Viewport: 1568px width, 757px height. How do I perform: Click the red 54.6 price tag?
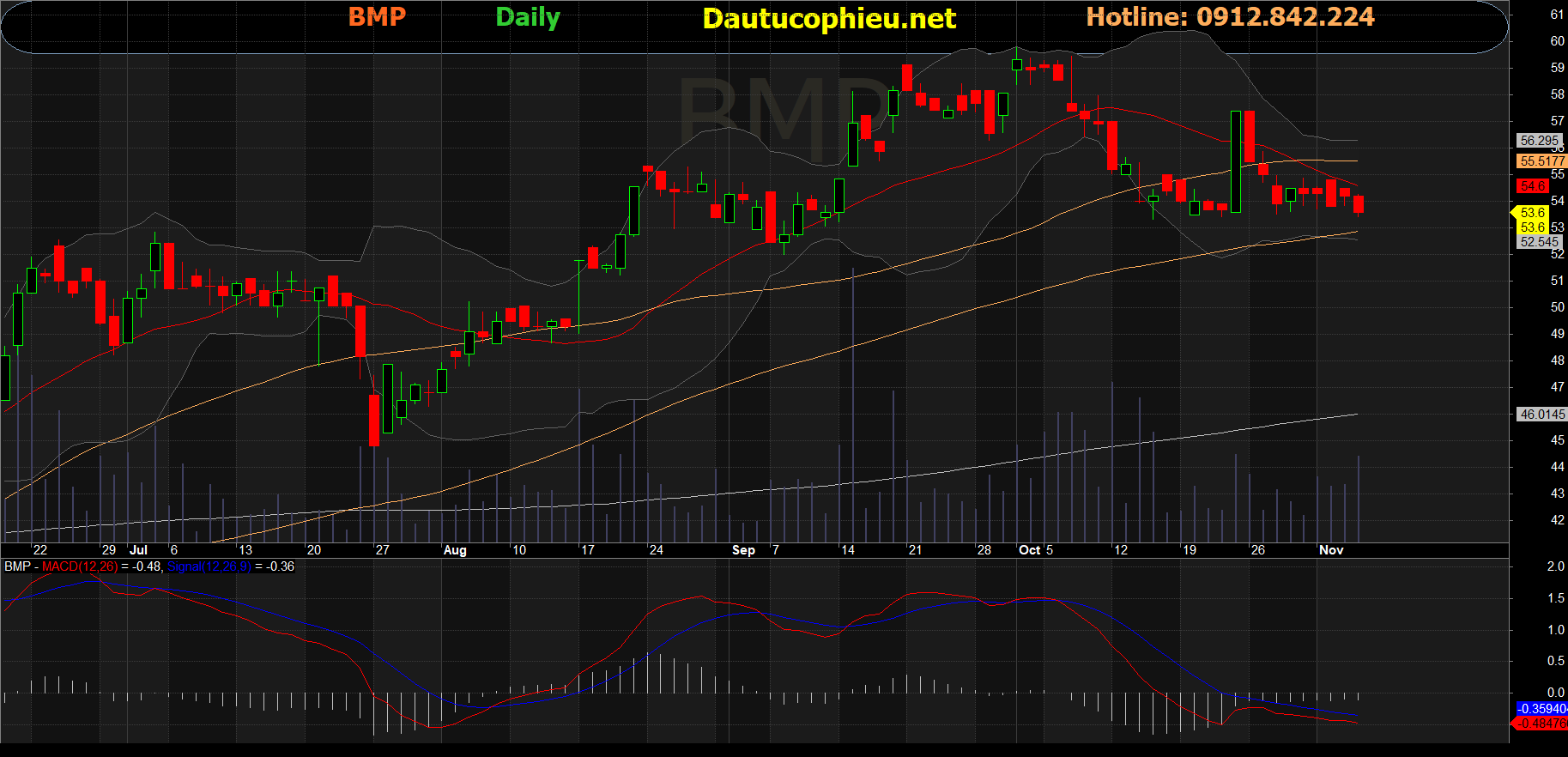click(x=1532, y=185)
